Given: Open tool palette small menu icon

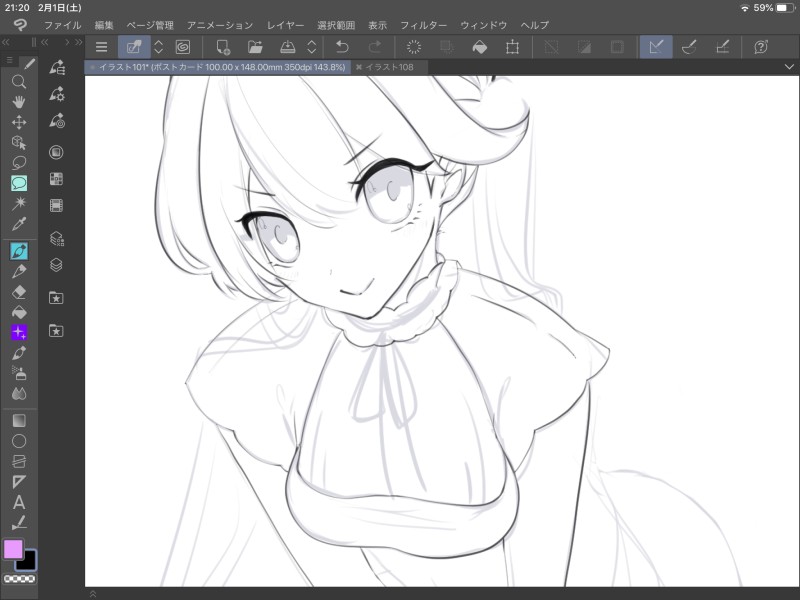Looking at the screenshot, I should pos(9,60).
